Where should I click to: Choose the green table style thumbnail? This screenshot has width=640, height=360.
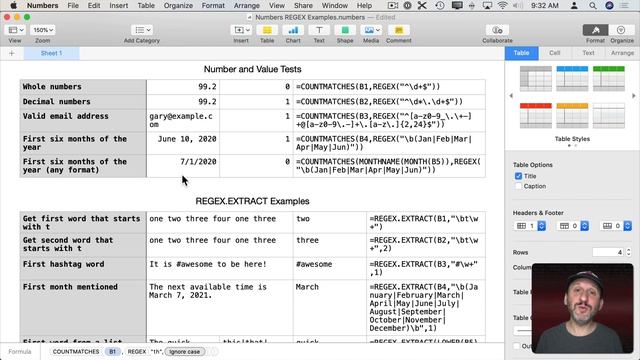[x=609, y=78]
